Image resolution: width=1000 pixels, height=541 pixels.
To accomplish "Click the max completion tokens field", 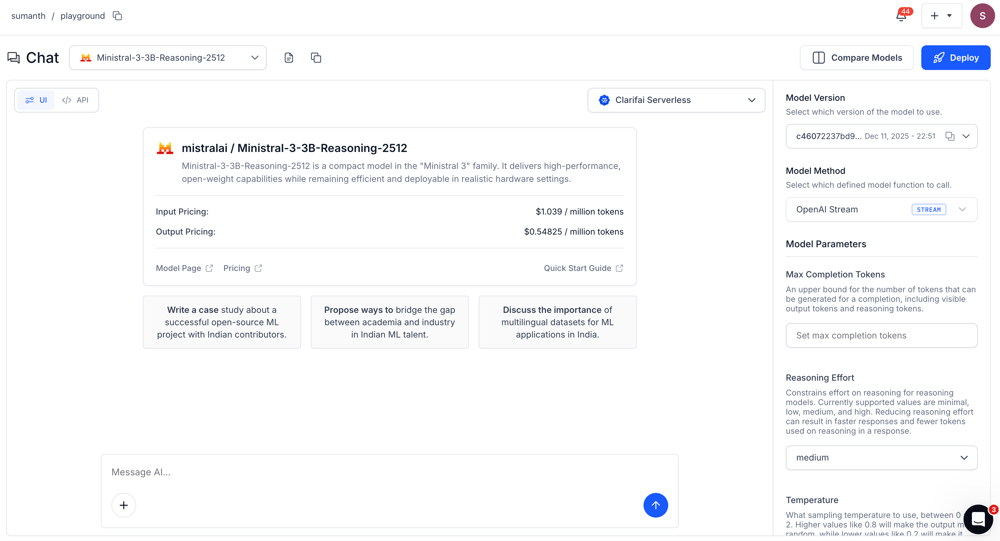I will coord(881,336).
